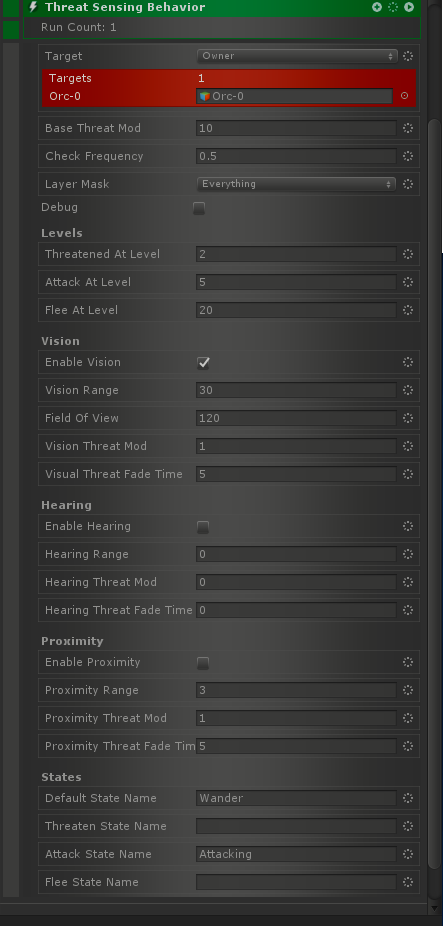Click the Default State Name field containing Wander
Screen dimensions: 443x926
click(x=297, y=798)
